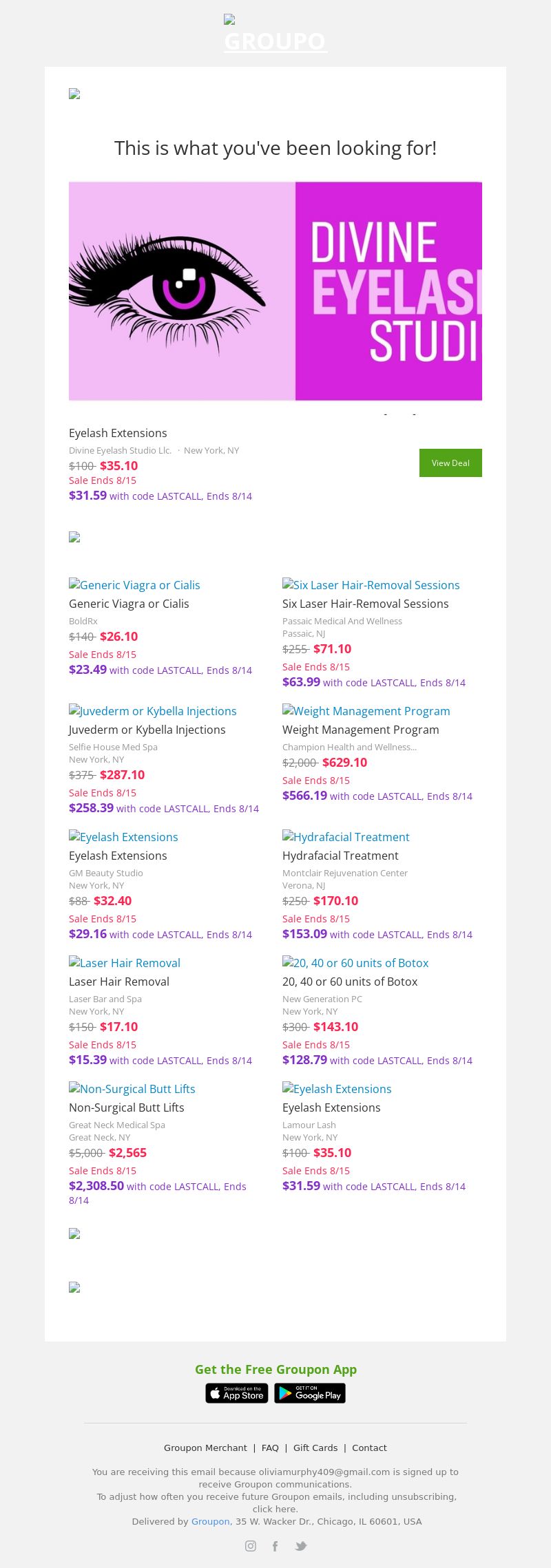Open the Generic Viagra or Cialis image
The height and width of the screenshot is (1568, 551).
click(x=134, y=585)
